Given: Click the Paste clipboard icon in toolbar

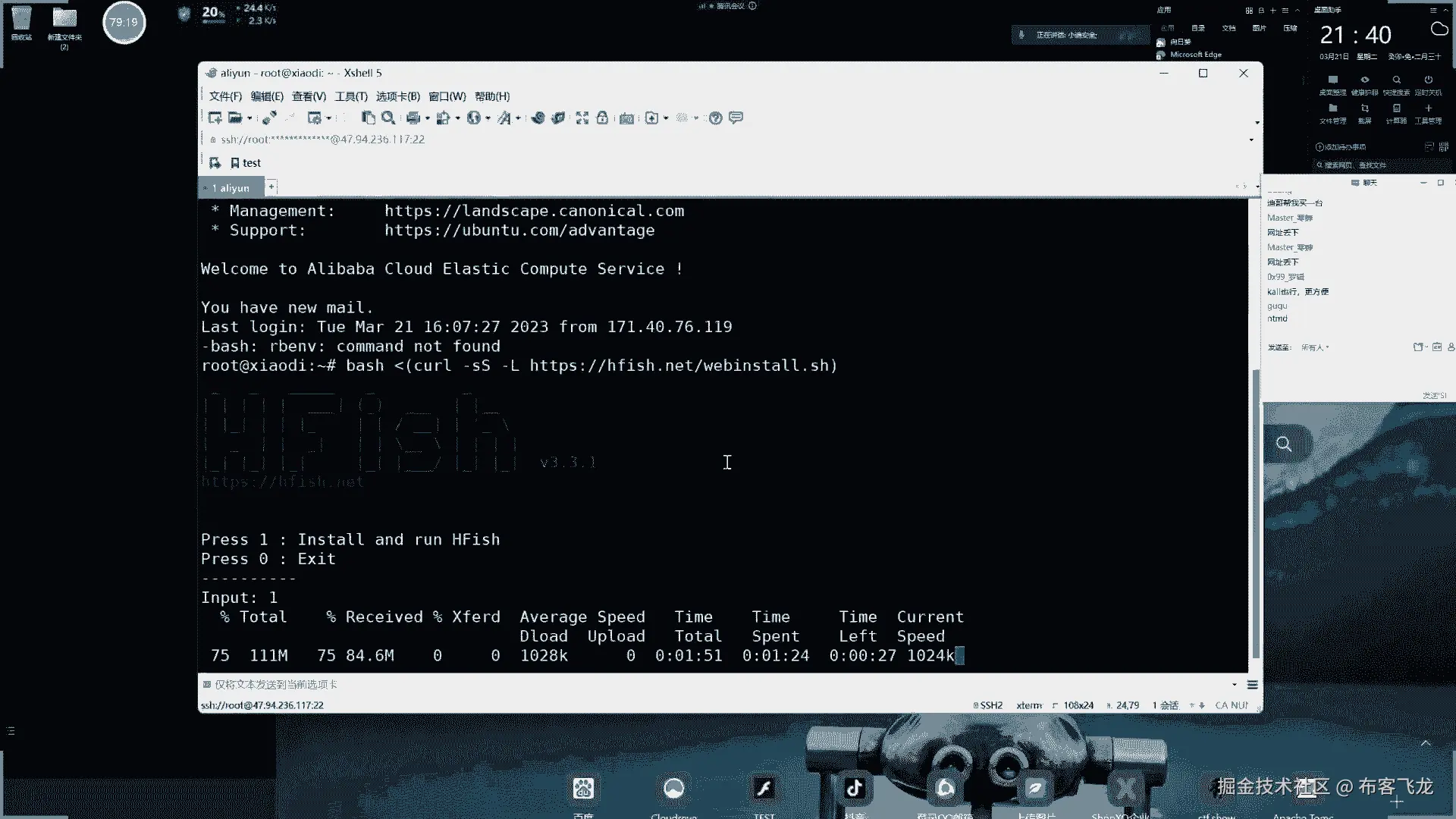Looking at the screenshot, I should coord(369,118).
